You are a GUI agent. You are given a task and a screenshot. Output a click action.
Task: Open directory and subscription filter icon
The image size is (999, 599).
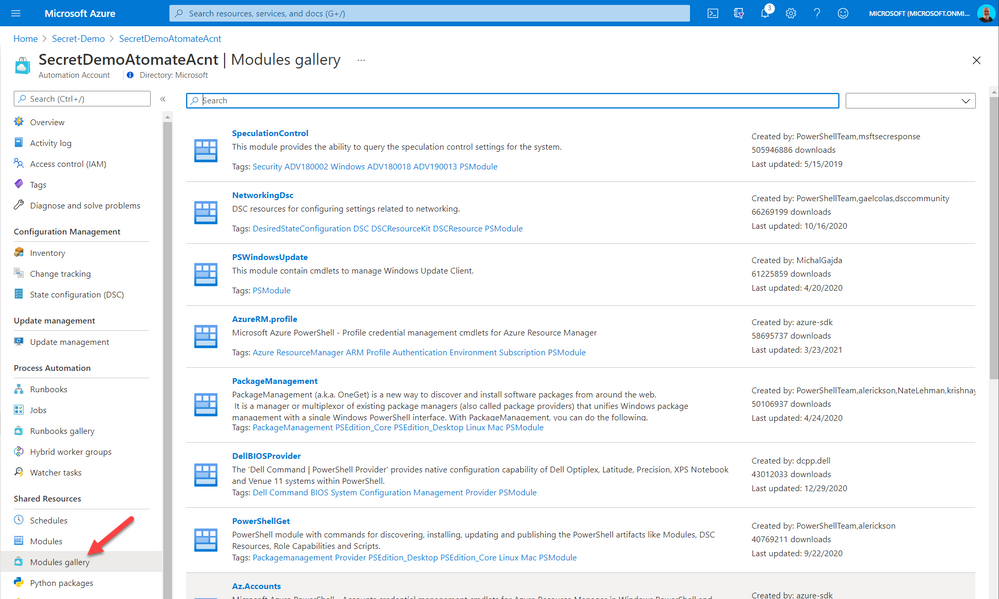(x=739, y=14)
